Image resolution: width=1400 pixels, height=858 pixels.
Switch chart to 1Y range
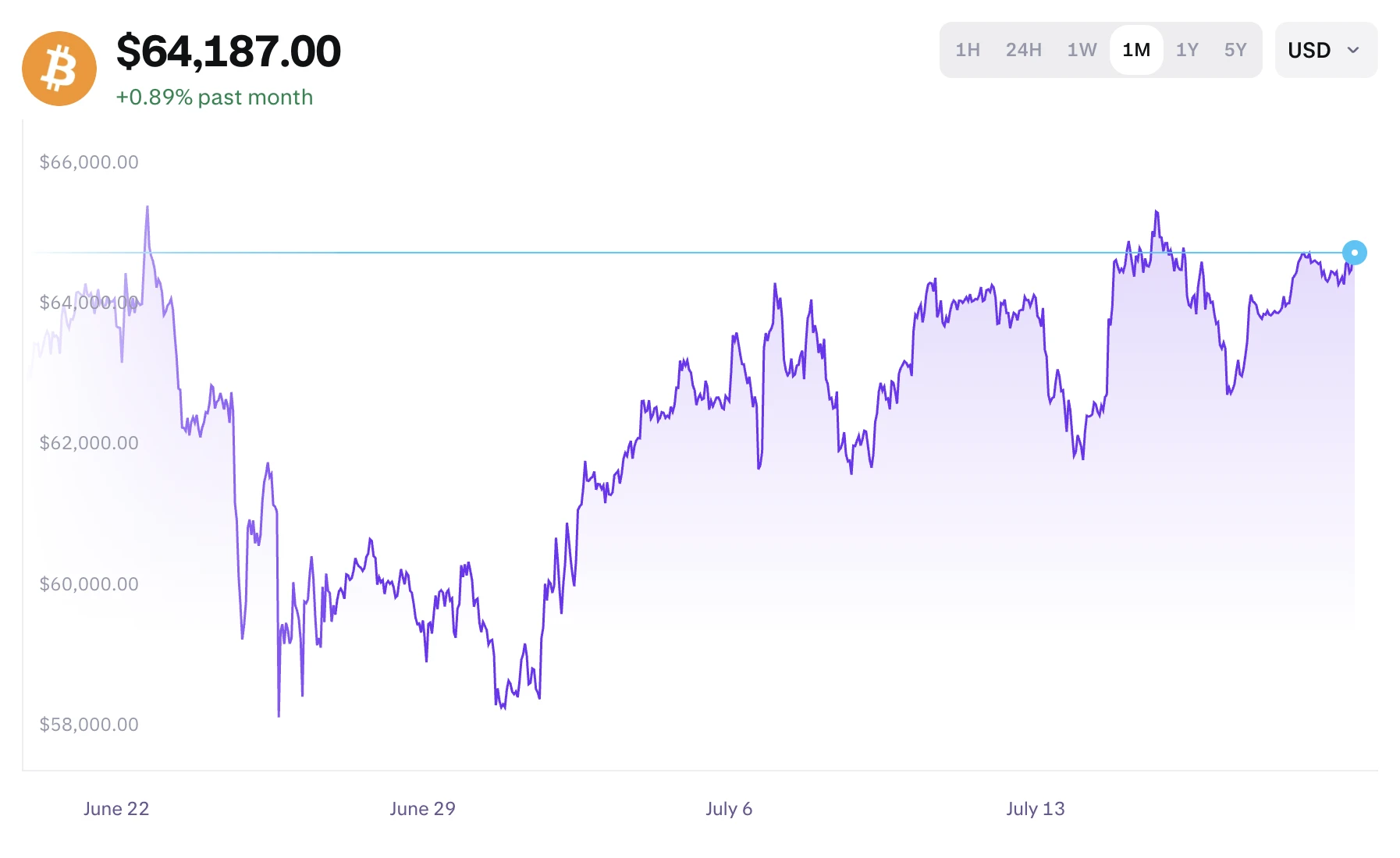point(1187,50)
